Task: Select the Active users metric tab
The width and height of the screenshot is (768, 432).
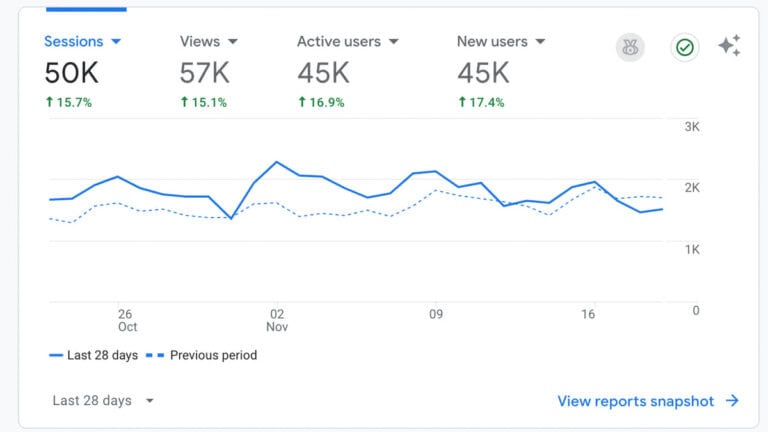Action: tap(339, 42)
